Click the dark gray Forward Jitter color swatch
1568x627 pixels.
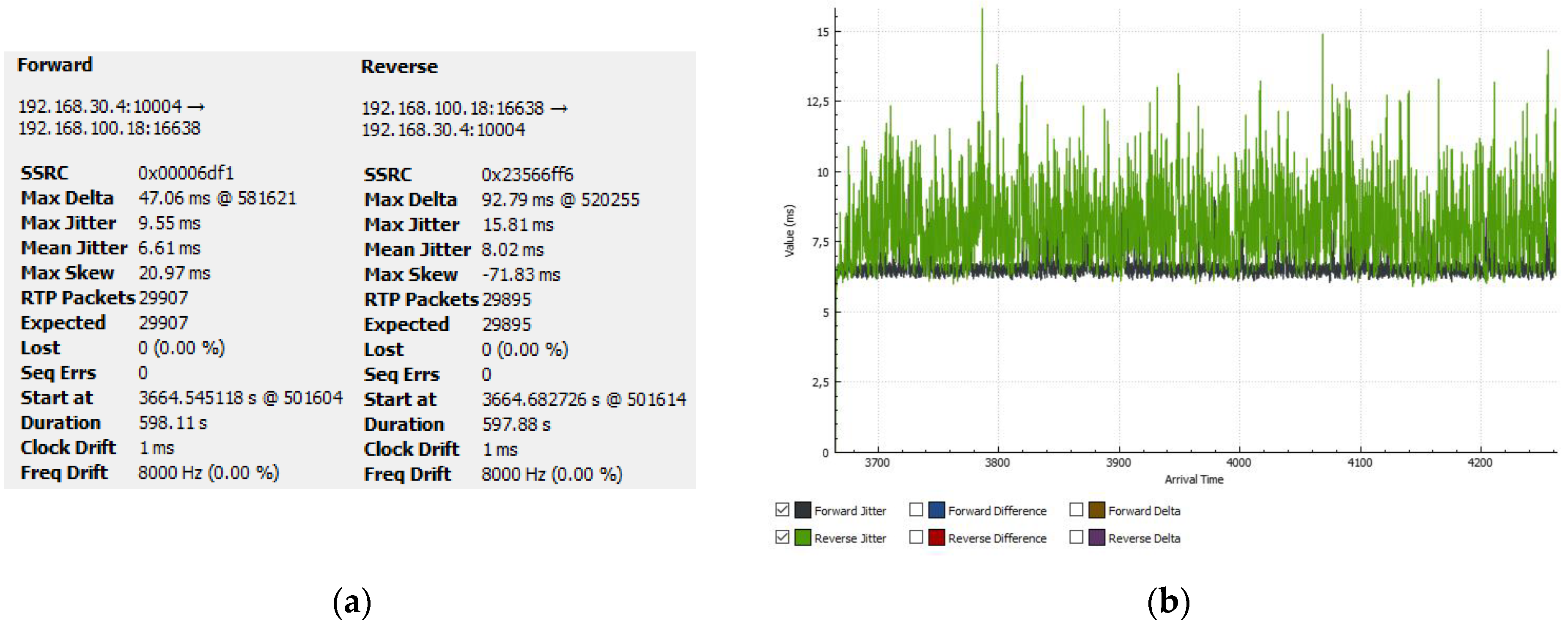(803, 509)
